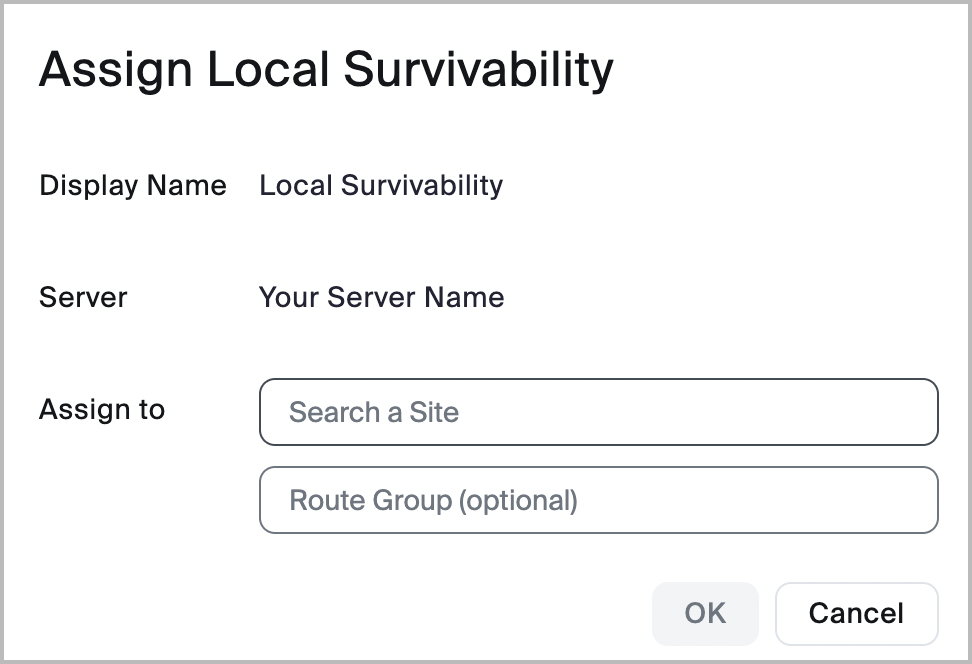Screen dimensions: 972x664
Task: Click the Assign to label
Action: 102,409
